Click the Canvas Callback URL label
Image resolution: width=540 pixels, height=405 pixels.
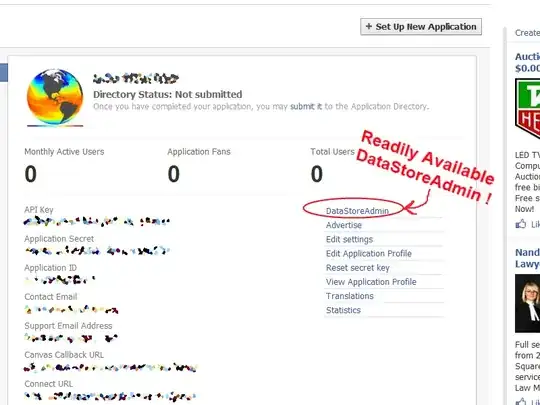tap(64, 355)
